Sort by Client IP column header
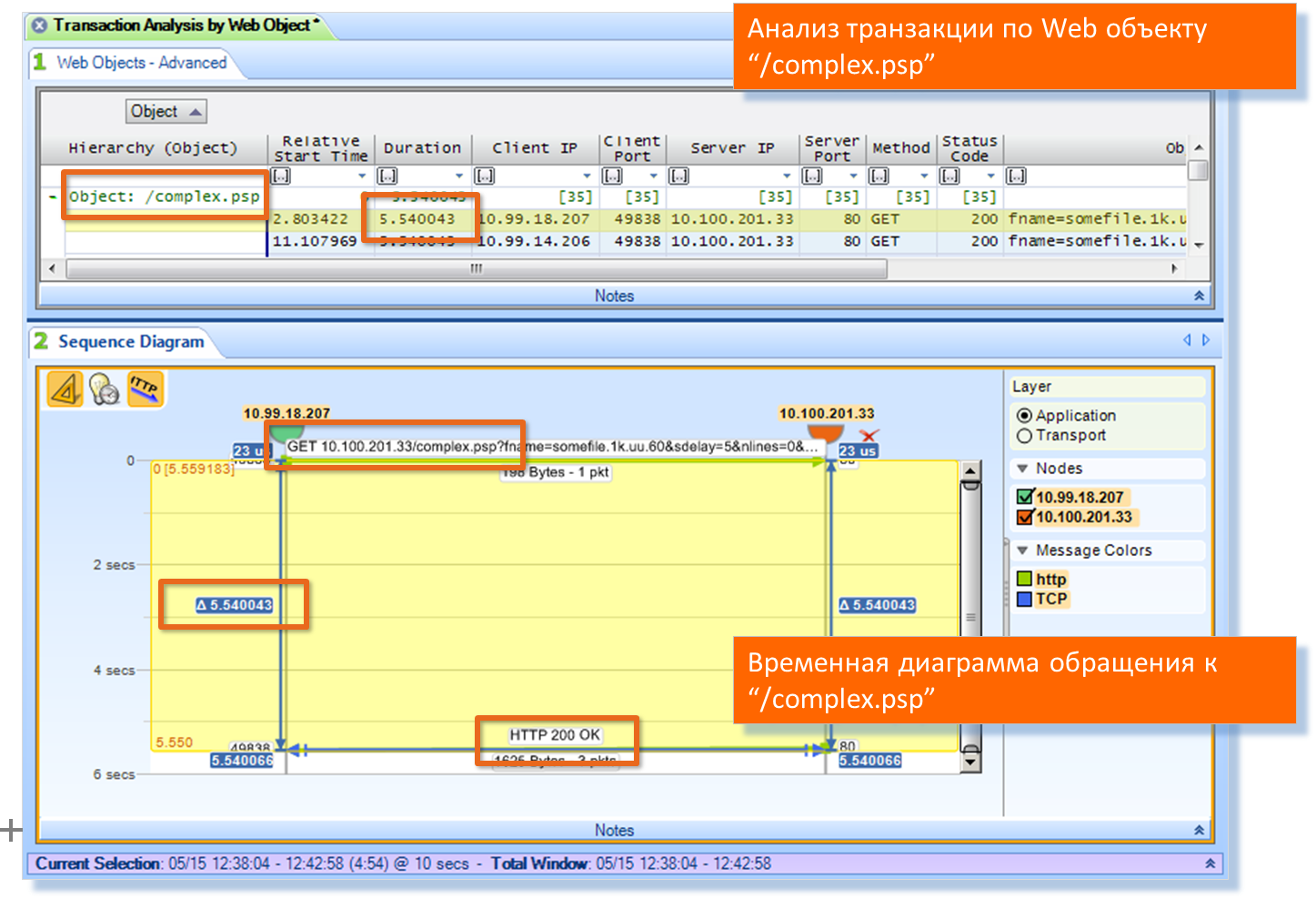Screen dimensions: 1316x899 [535, 148]
